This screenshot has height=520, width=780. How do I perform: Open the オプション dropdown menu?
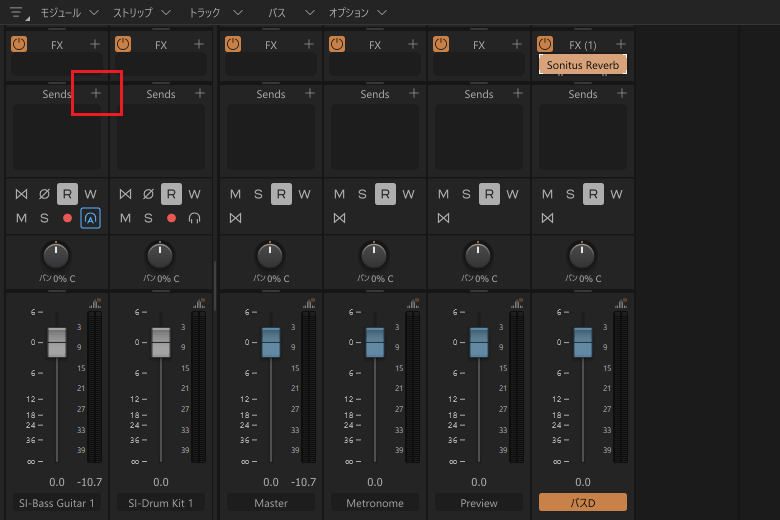[358, 13]
